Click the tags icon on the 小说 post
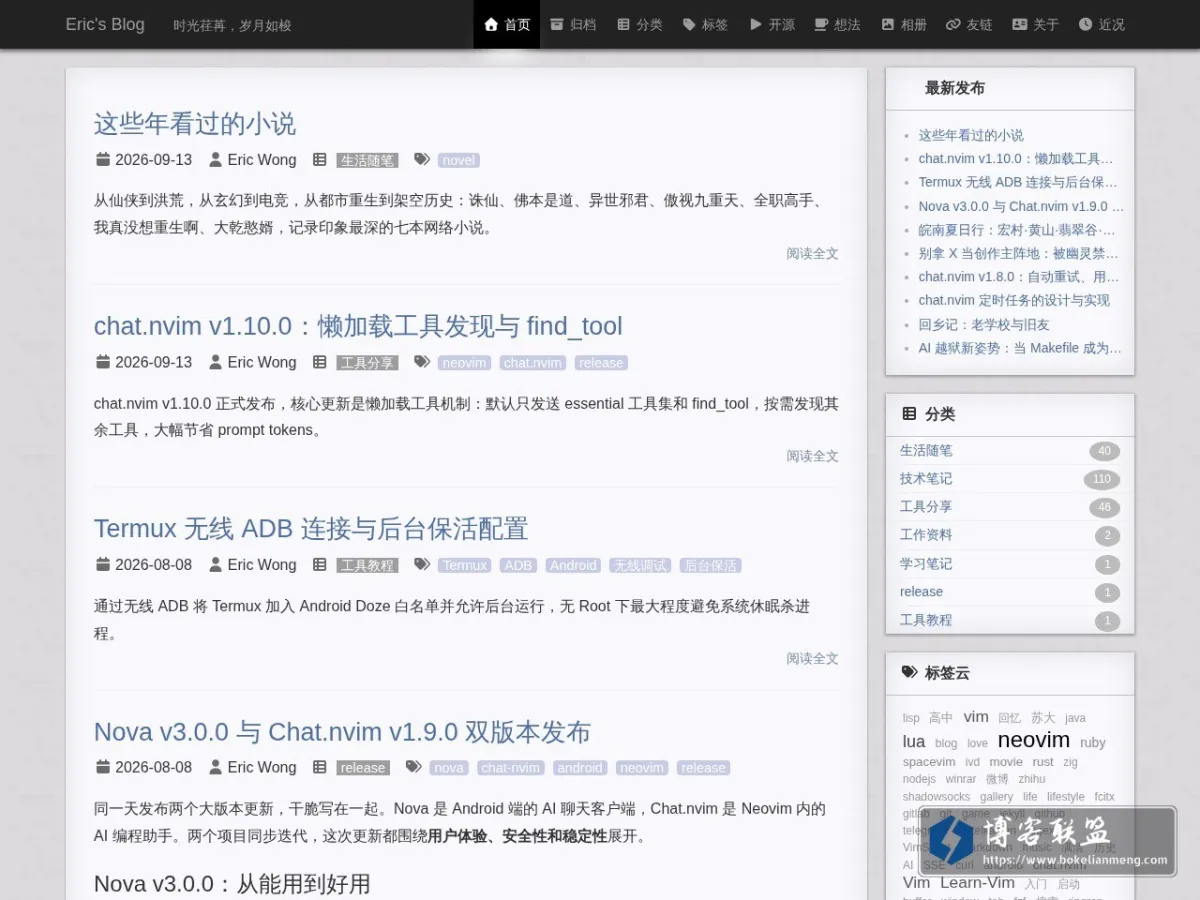1200x900 pixels. pos(422,159)
